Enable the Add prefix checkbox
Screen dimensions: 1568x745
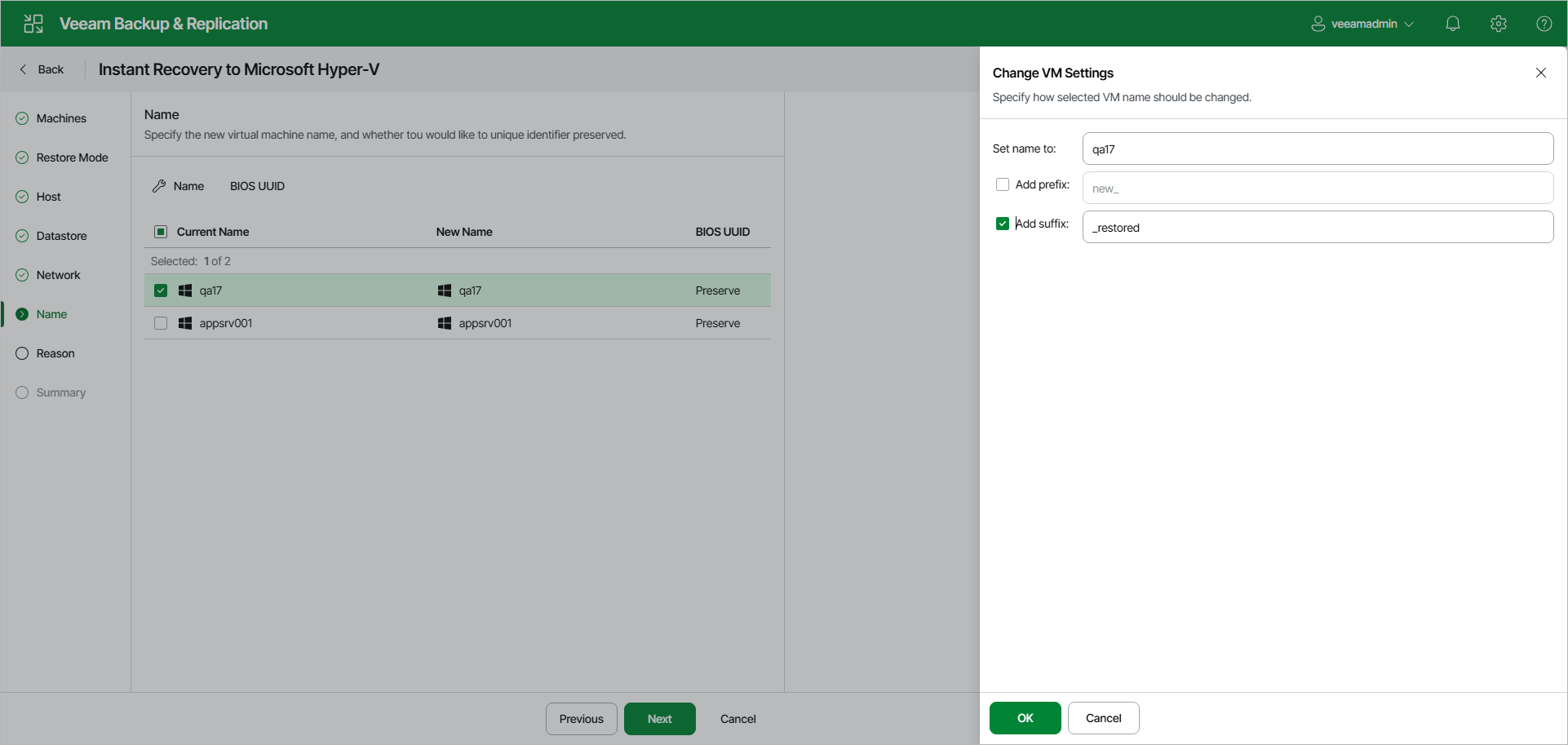click(1003, 184)
